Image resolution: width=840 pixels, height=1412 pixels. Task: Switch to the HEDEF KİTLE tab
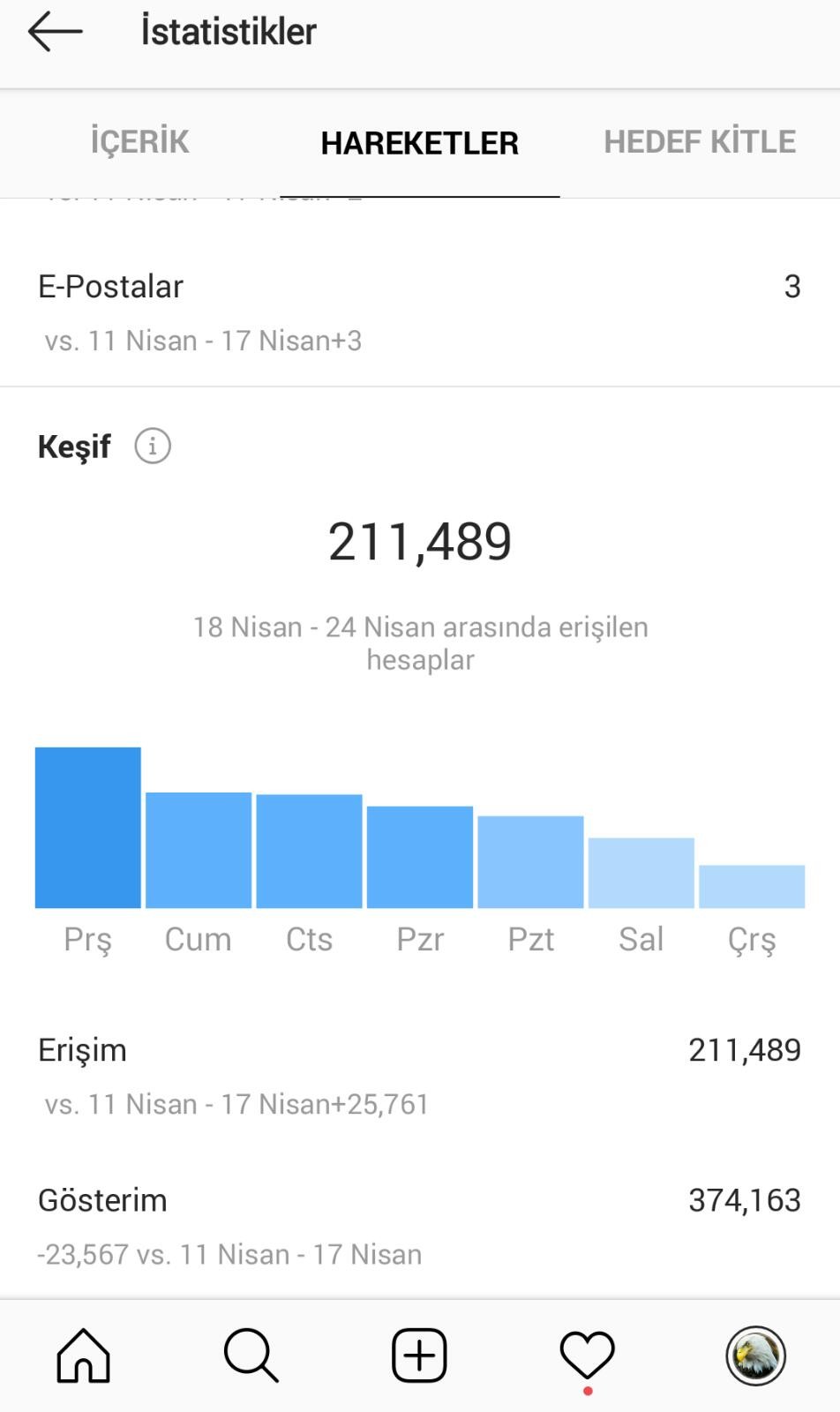tap(700, 142)
